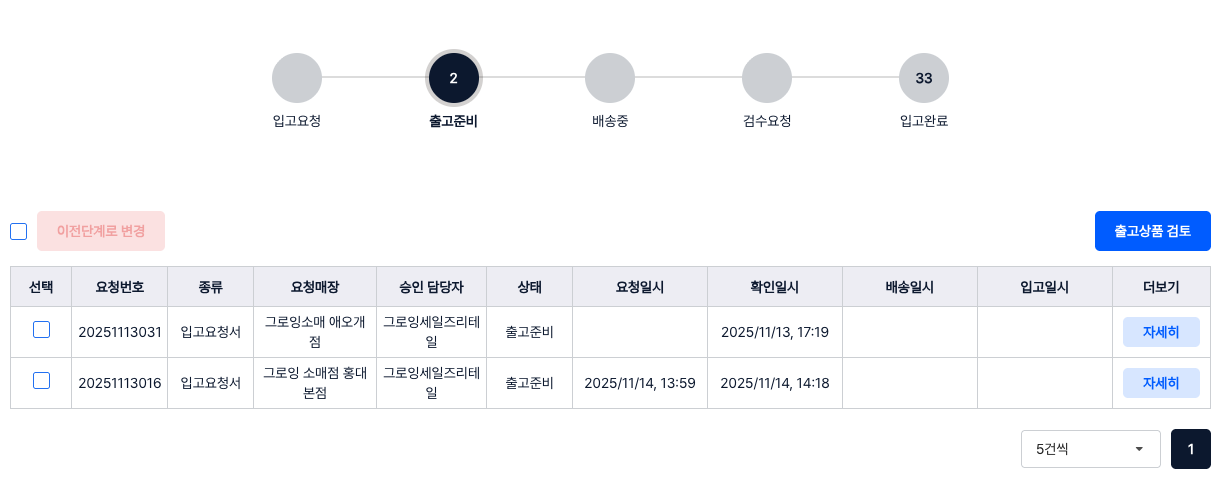Image resolution: width=1223 pixels, height=484 pixels.
Task: Check the box for request 20251113031
Action: point(41,330)
